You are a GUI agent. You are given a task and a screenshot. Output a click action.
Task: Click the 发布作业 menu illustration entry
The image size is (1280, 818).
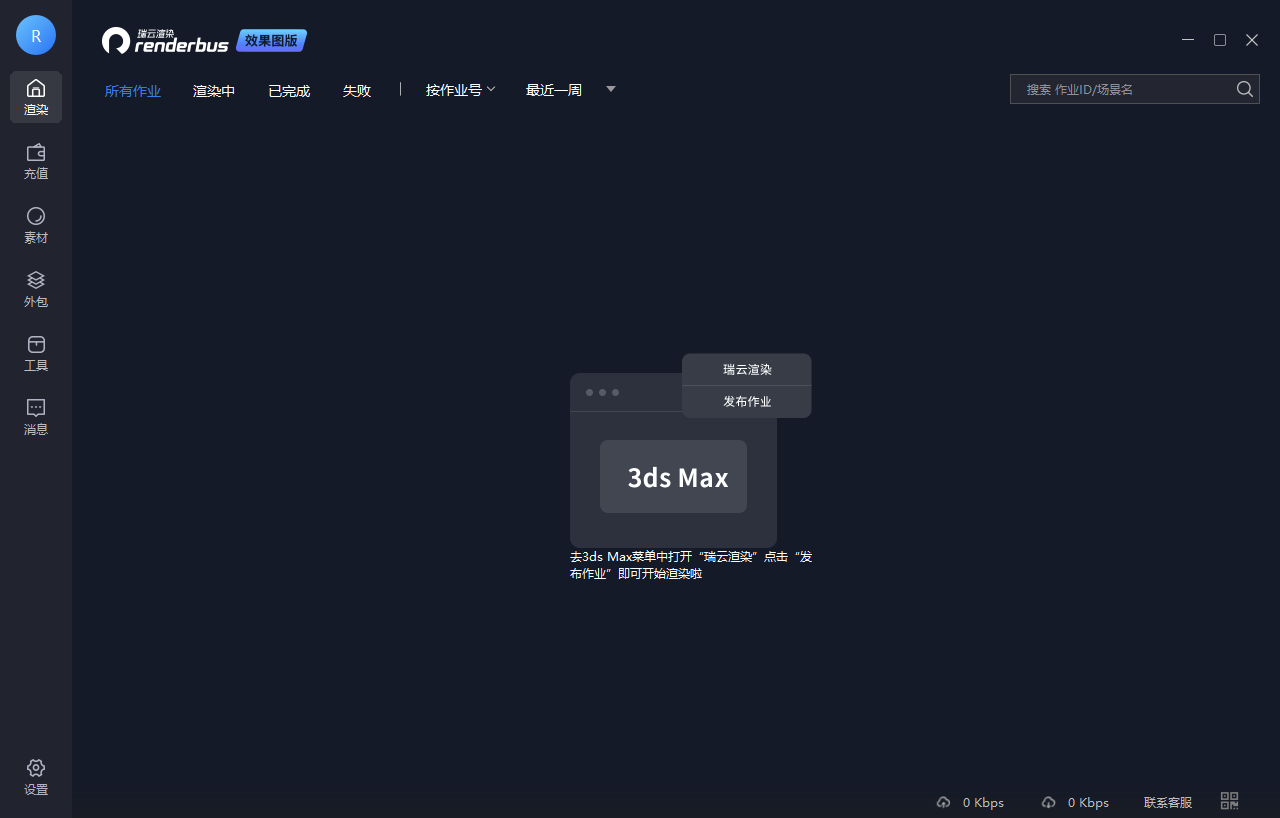[747, 401]
